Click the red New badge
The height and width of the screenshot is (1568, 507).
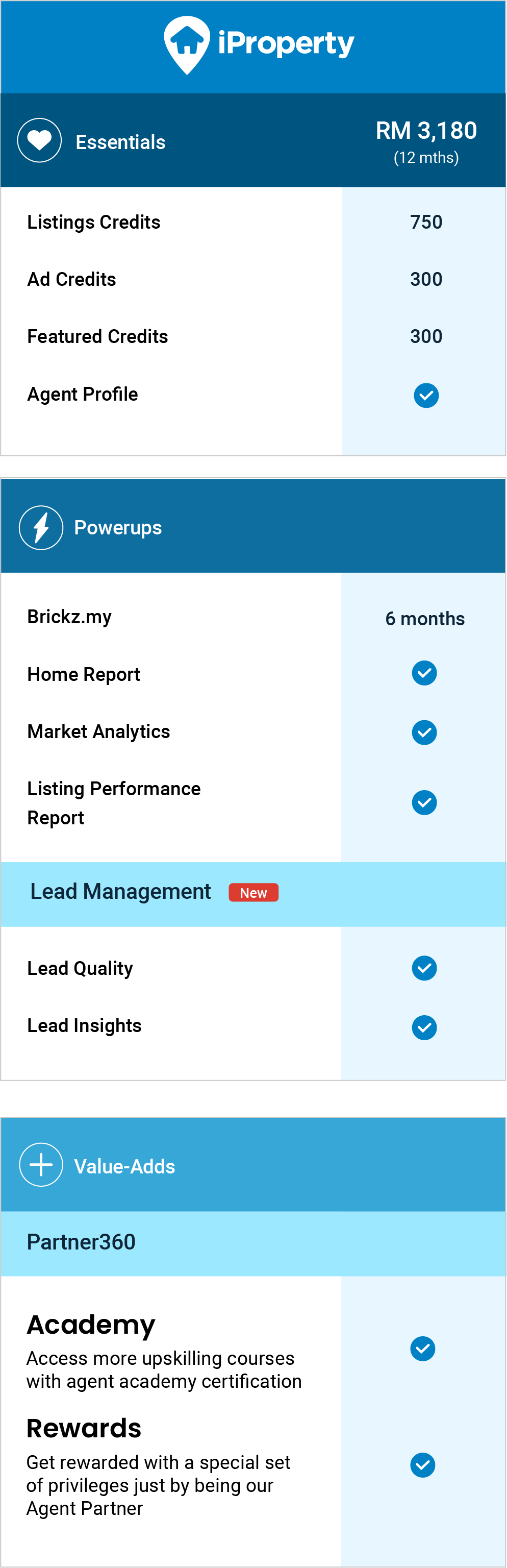[x=253, y=892]
